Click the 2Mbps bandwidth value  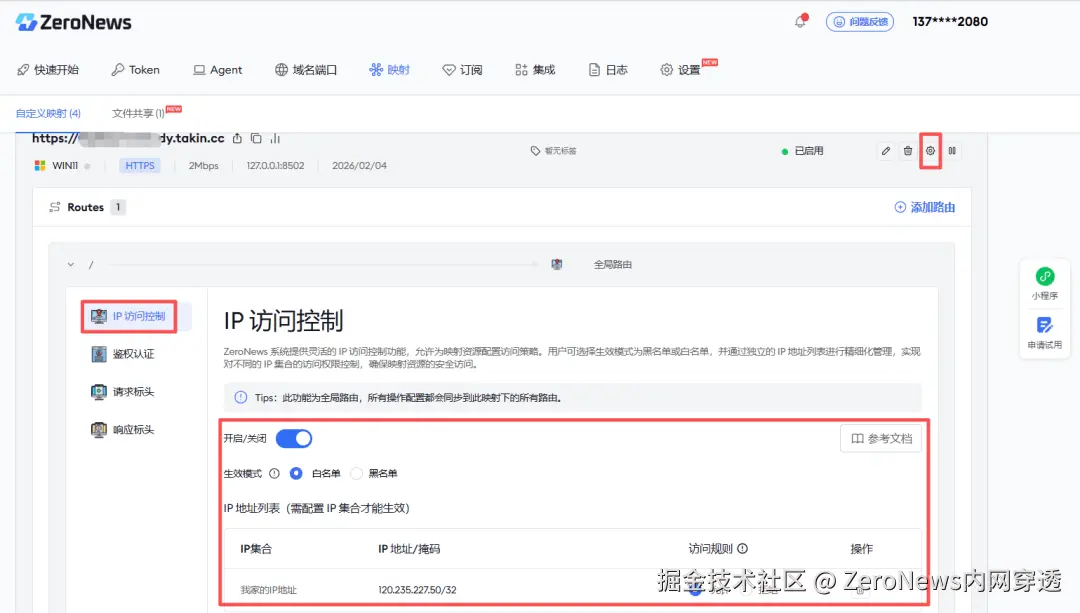tap(204, 166)
